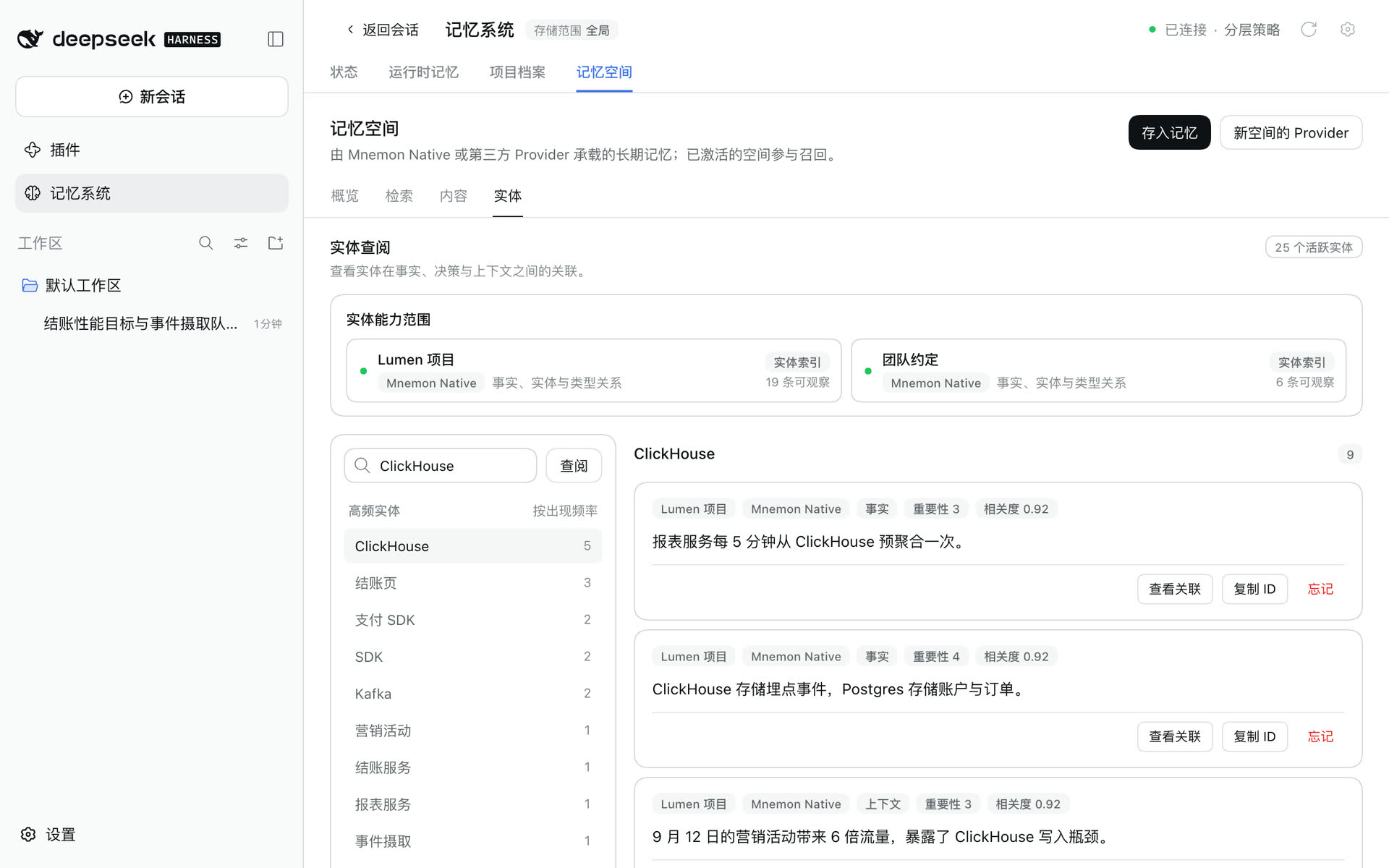Click the 查阅 button
The height and width of the screenshot is (868, 1389).
[x=574, y=466]
